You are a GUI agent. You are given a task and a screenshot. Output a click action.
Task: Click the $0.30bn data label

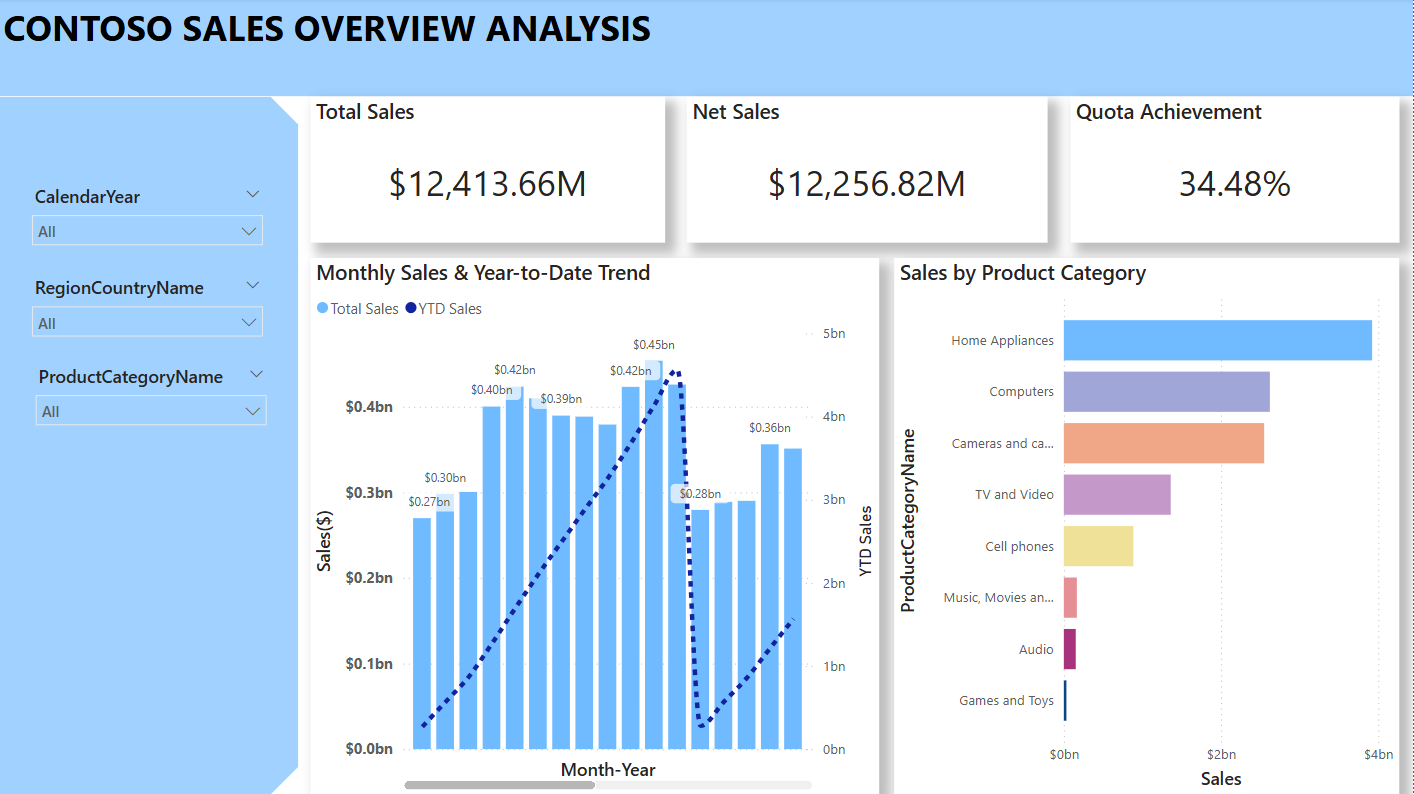445,478
